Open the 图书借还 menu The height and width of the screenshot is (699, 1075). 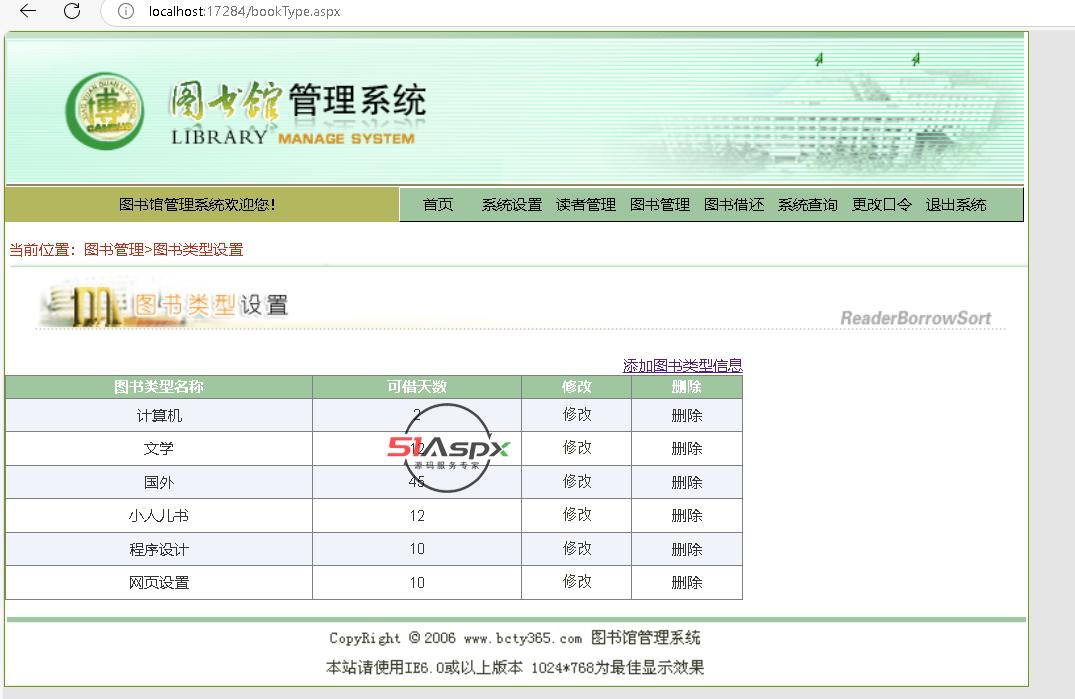click(x=733, y=205)
